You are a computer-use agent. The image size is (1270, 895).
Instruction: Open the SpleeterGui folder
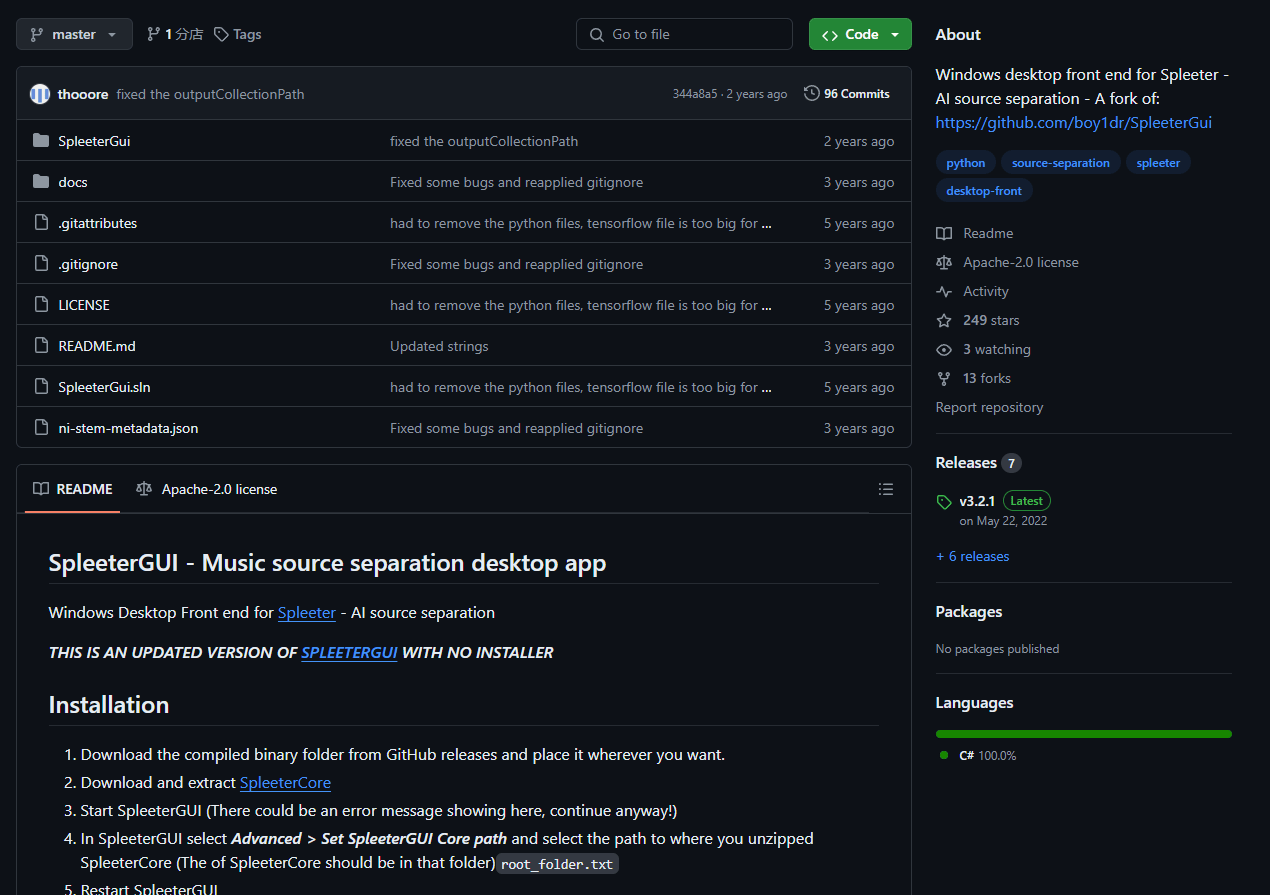tap(94, 141)
